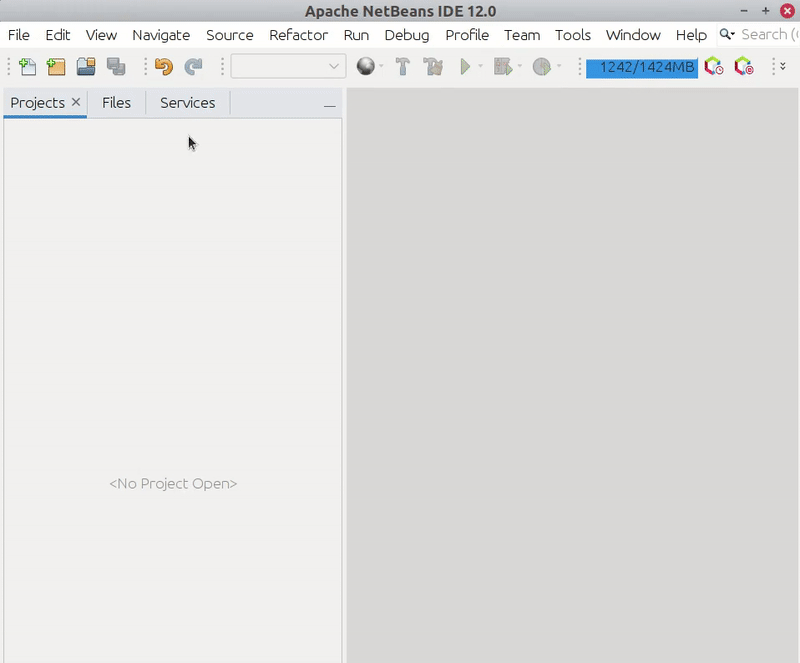Click the pause I/O checks icon
800x663 pixels.
(x=744, y=66)
